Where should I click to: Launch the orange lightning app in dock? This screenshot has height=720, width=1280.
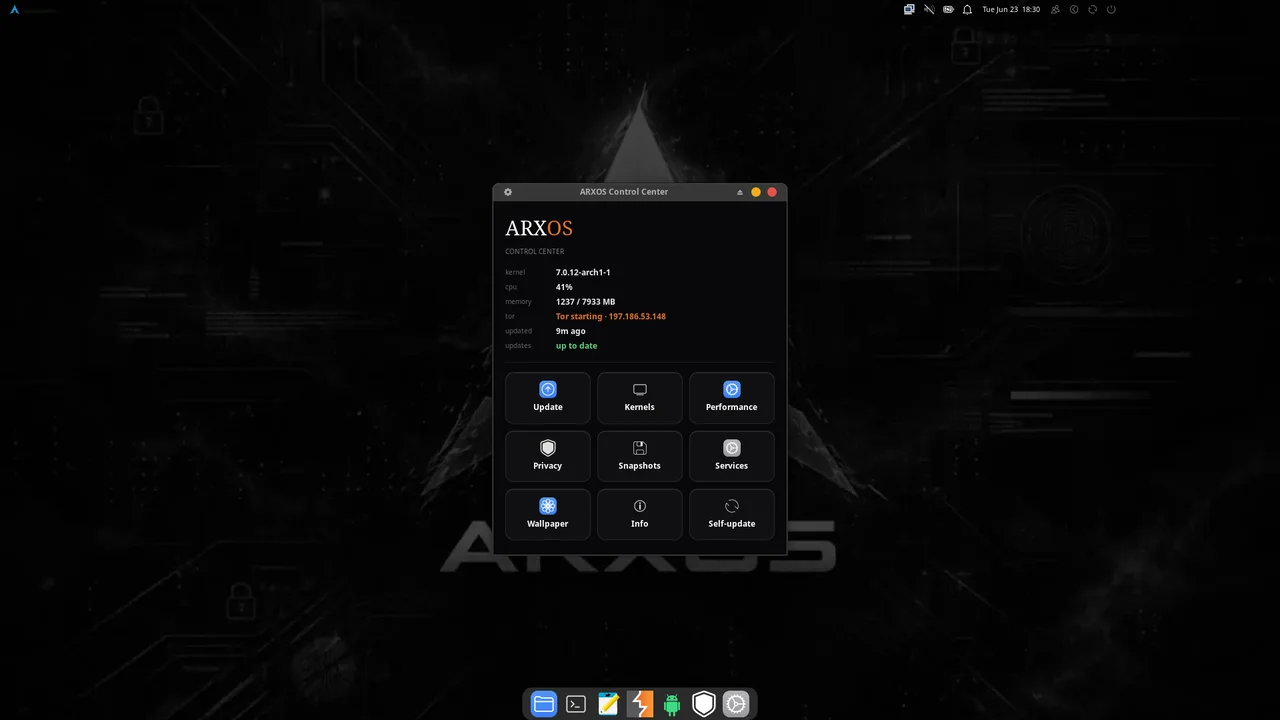click(640, 704)
